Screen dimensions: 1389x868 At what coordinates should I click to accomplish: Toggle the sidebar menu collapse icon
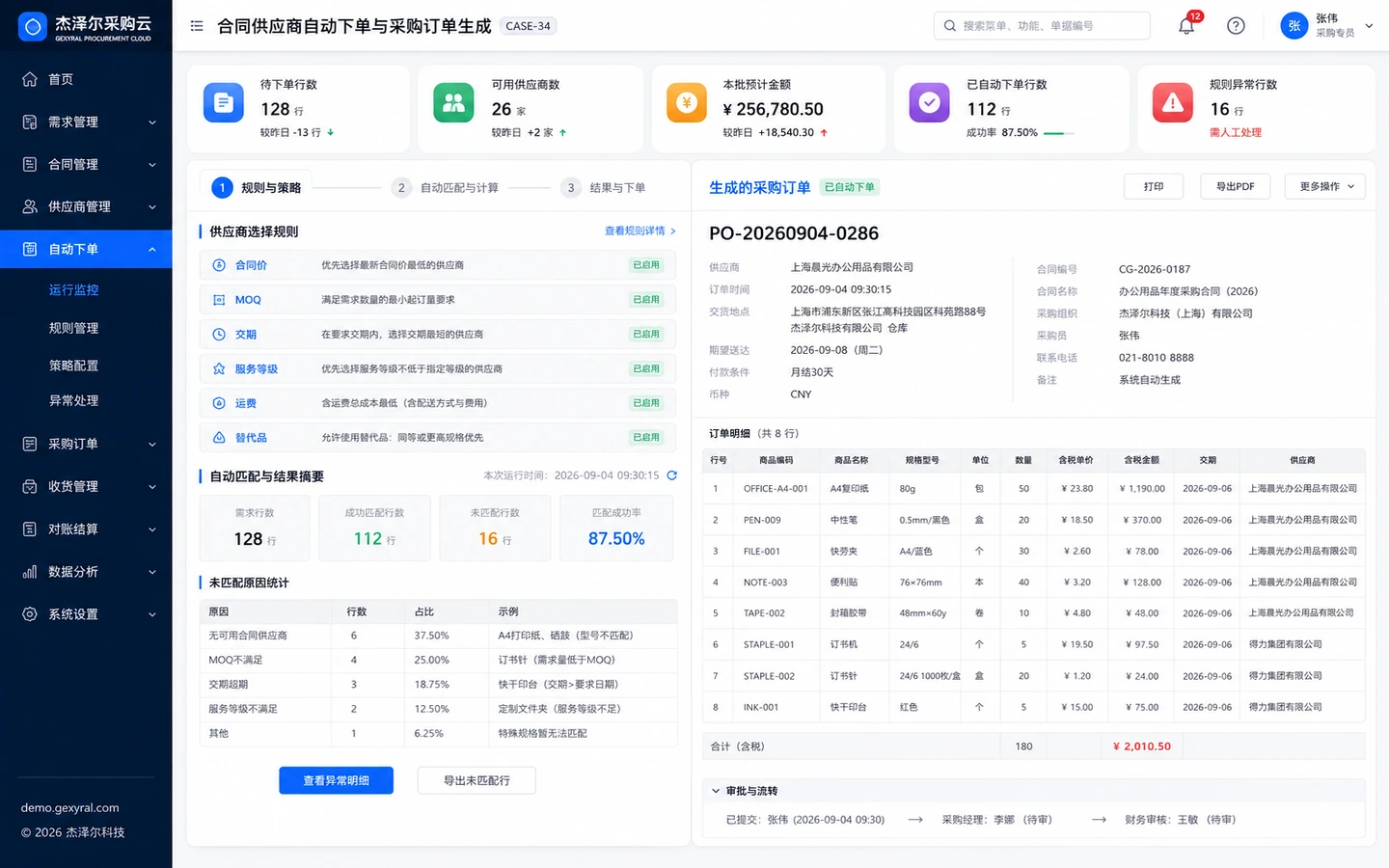pyautogui.click(x=197, y=26)
